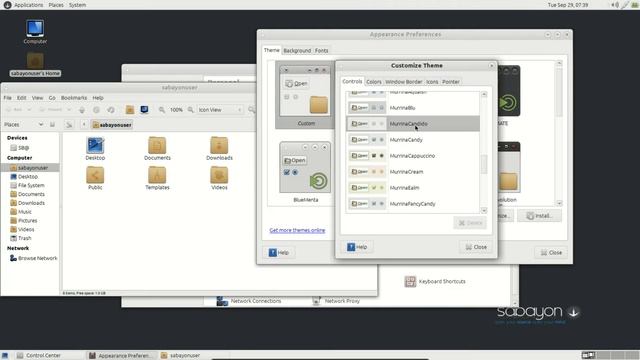Select MurrinaElm in controls list
Viewport: 640px width, 360px height.
click(x=413, y=188)
